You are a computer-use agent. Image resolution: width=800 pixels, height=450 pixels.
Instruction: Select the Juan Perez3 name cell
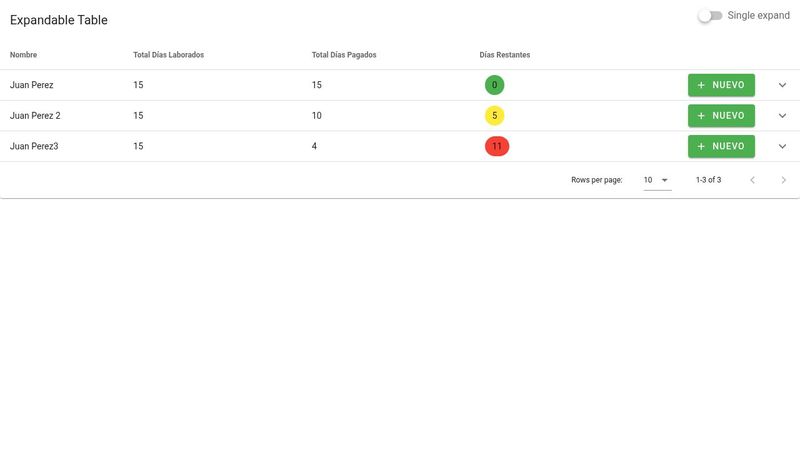pos(34,146)
